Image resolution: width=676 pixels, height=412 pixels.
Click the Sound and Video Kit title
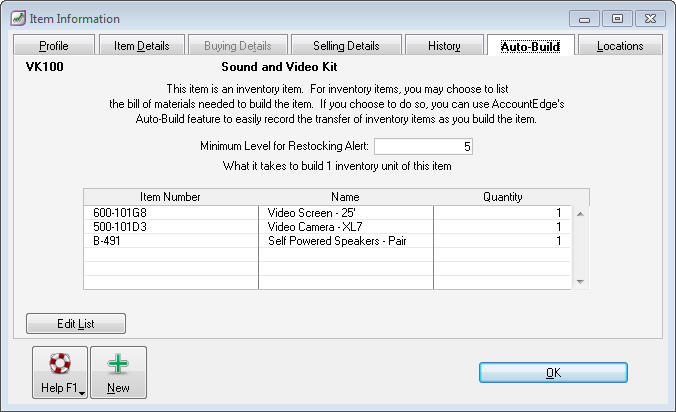279,67
